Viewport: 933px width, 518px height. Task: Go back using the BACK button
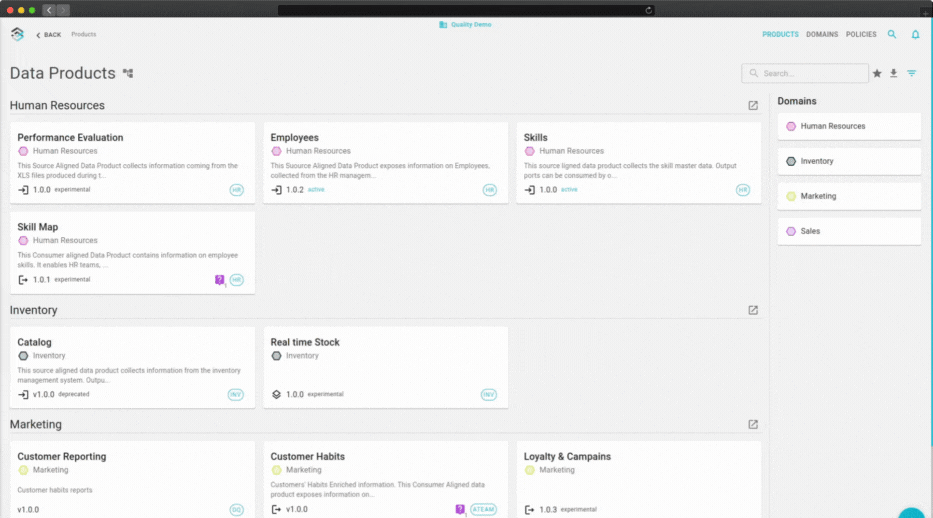(x=49, y=35)
